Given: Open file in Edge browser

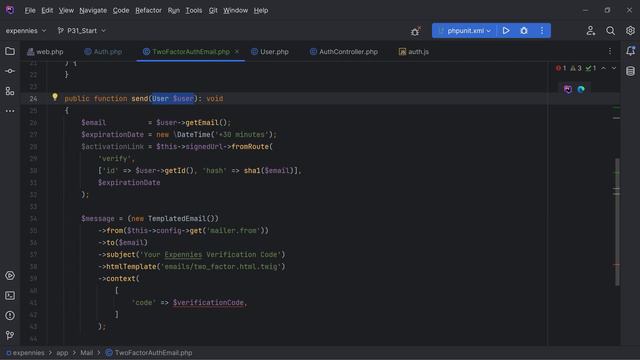Looking at the screenshot, I should pos(581,89).
